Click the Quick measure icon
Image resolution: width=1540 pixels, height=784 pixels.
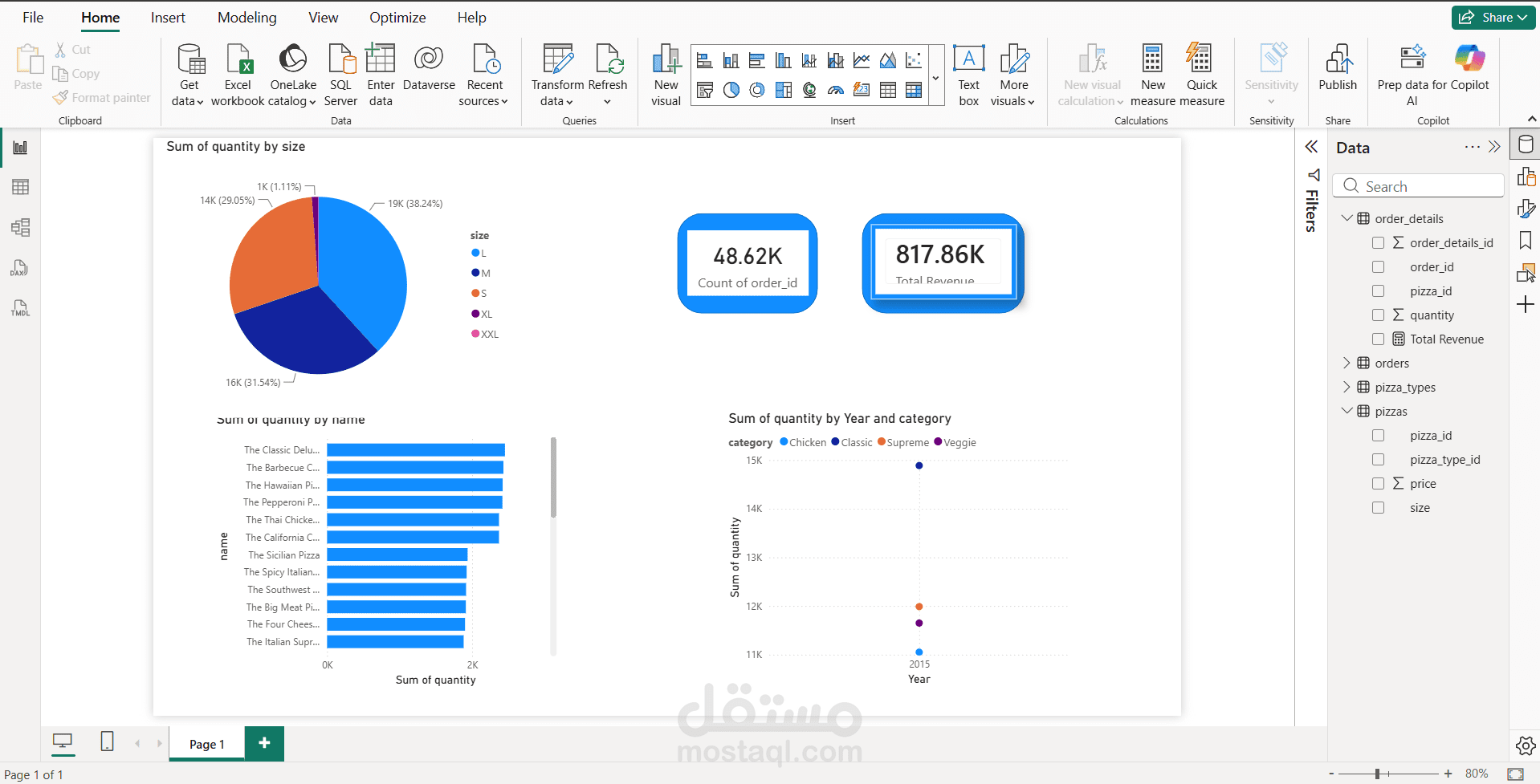[x=1200, y=59]
